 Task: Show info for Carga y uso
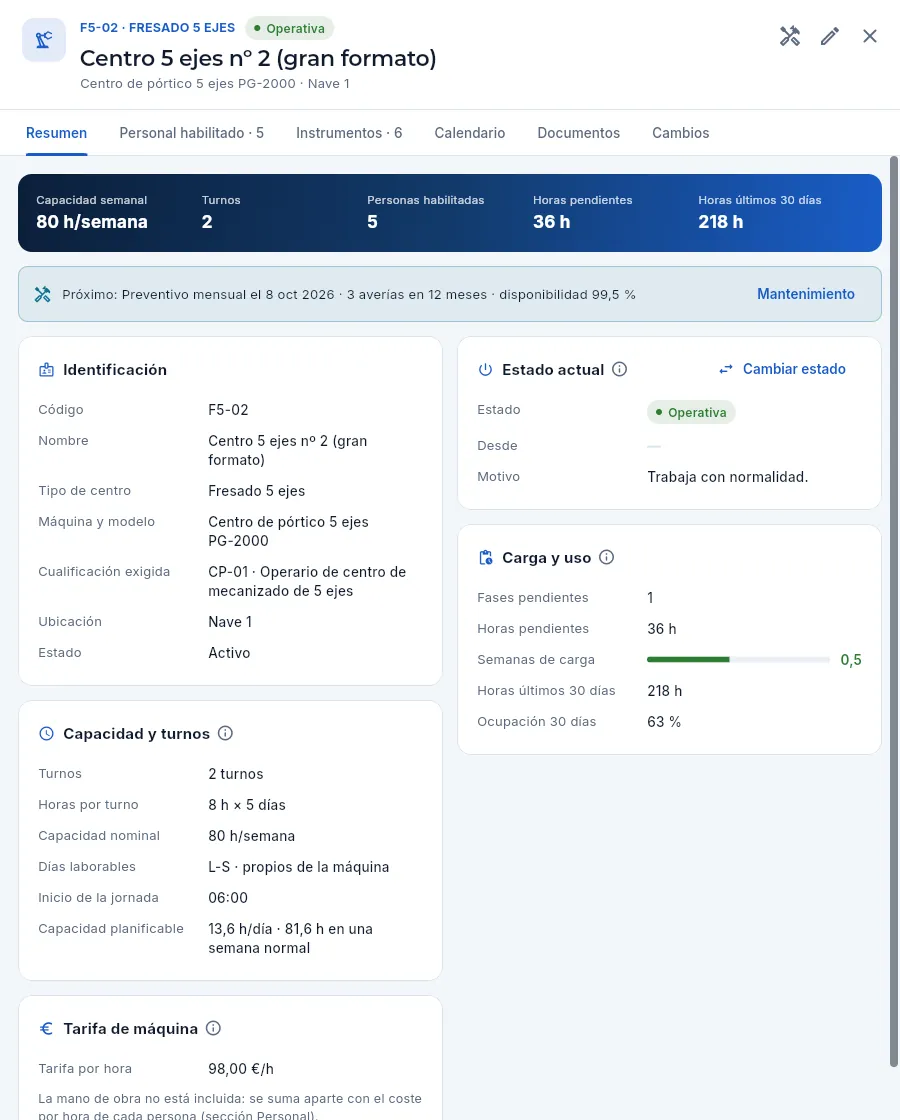pyautogui.click(x=606, y=557)
